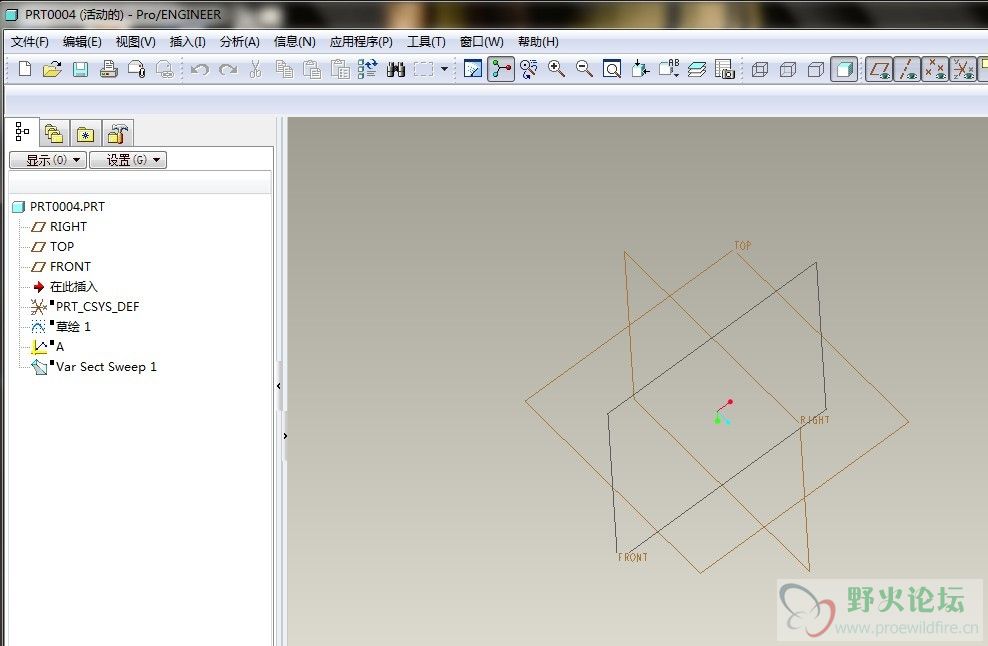This screenshot has width=988, height=646.
Task: Click the scissors Cut icon
Action: coord(255,69)
